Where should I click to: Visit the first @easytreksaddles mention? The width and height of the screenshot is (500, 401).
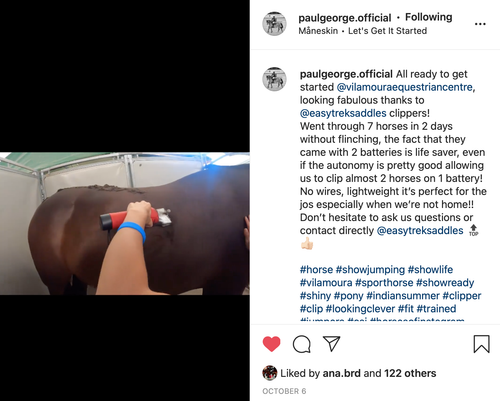tap(343, 113)
